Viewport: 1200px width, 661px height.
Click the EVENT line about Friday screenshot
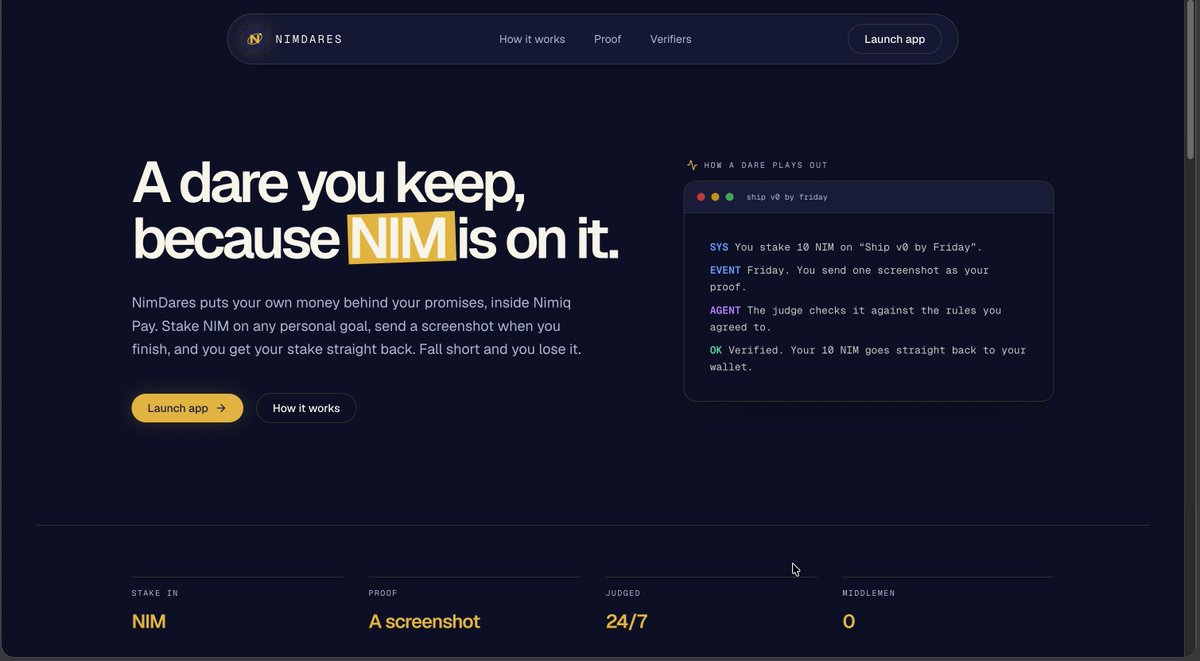tap(849, 279)
